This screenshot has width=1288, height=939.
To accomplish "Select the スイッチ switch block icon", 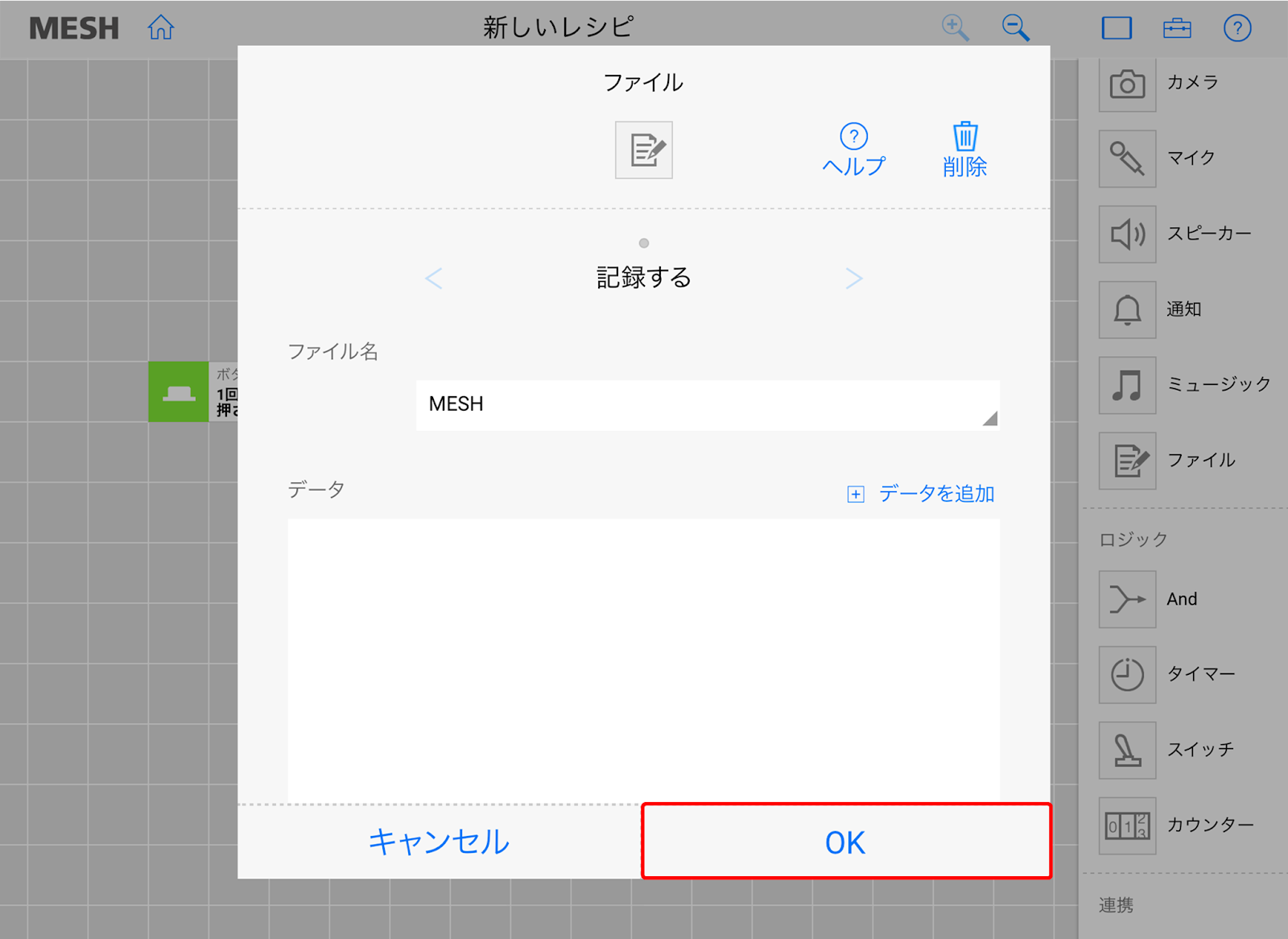I will 1127,751.
